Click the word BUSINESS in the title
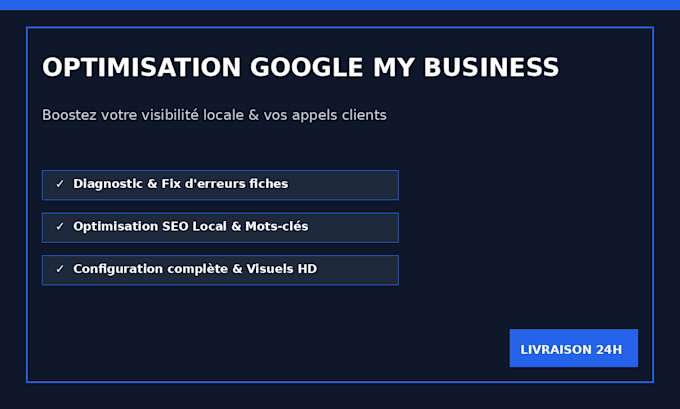 [491, 68]
